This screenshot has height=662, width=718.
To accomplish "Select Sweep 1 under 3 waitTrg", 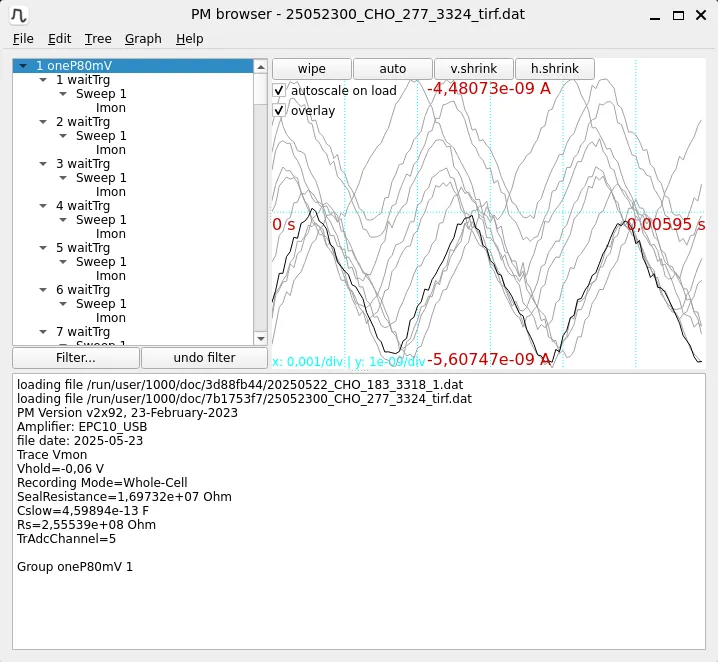I will (101, 178).
